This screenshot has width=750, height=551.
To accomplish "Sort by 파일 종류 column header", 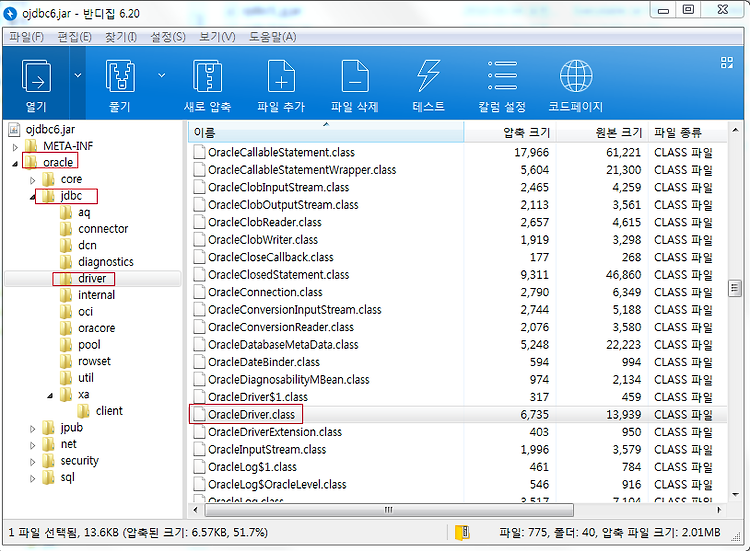I will (687, 132).
